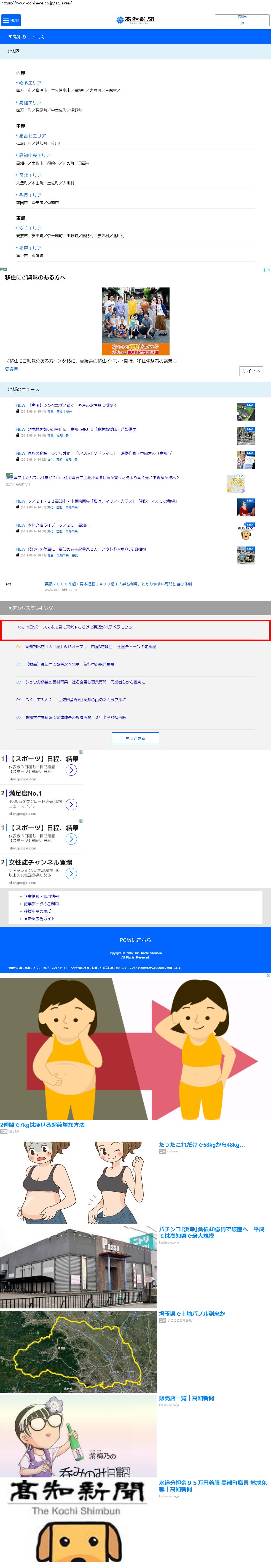
Task: Click 室戸 tag under ジンベエザメ article
Action: 69,411
